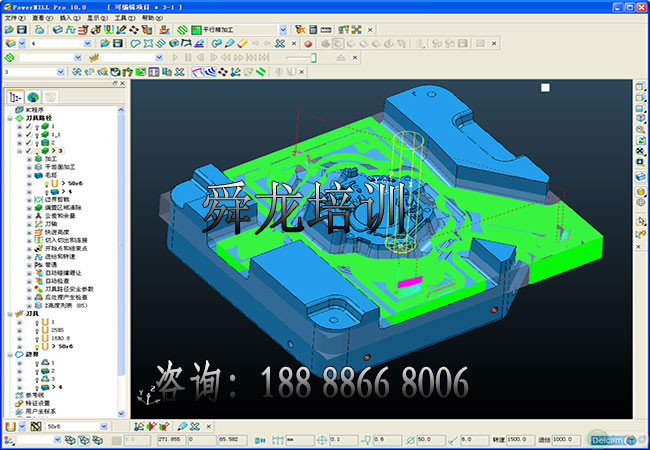Click the simulation speed slider handle

click(x=314, y=58)
